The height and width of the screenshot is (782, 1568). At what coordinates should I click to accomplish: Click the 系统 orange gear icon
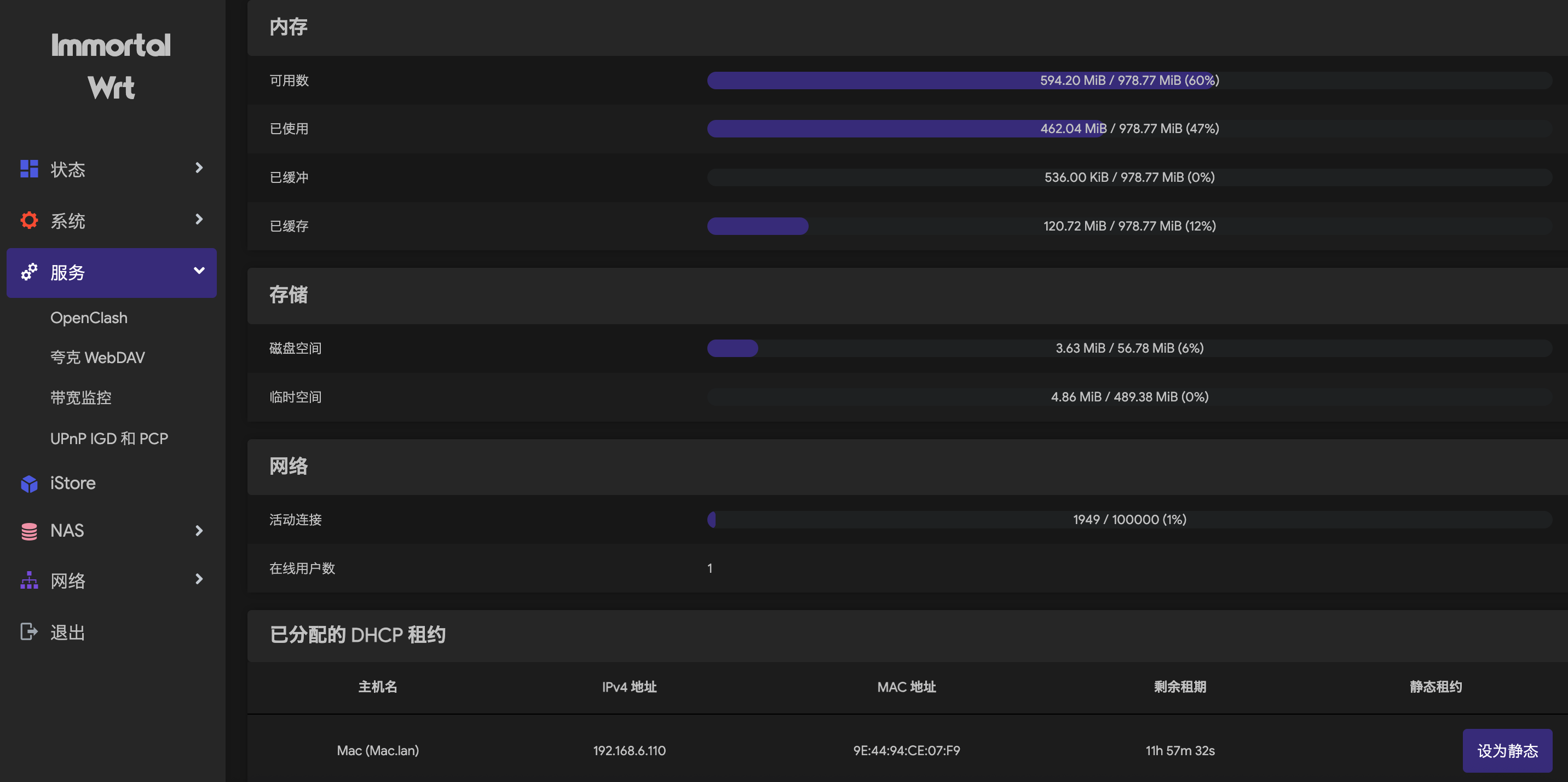point(28,220)
